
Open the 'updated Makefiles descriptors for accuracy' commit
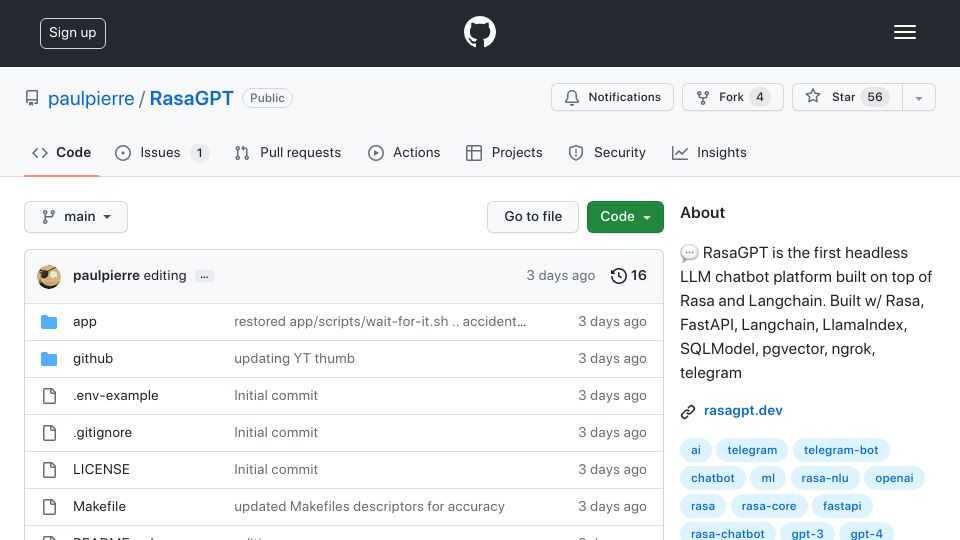(x=369, y=506)
